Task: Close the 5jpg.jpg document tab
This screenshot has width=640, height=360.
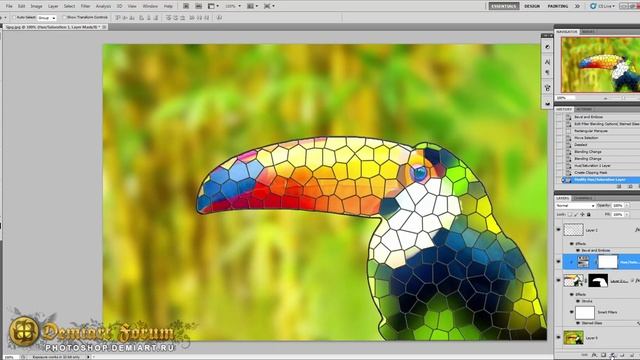Action: 104,27
